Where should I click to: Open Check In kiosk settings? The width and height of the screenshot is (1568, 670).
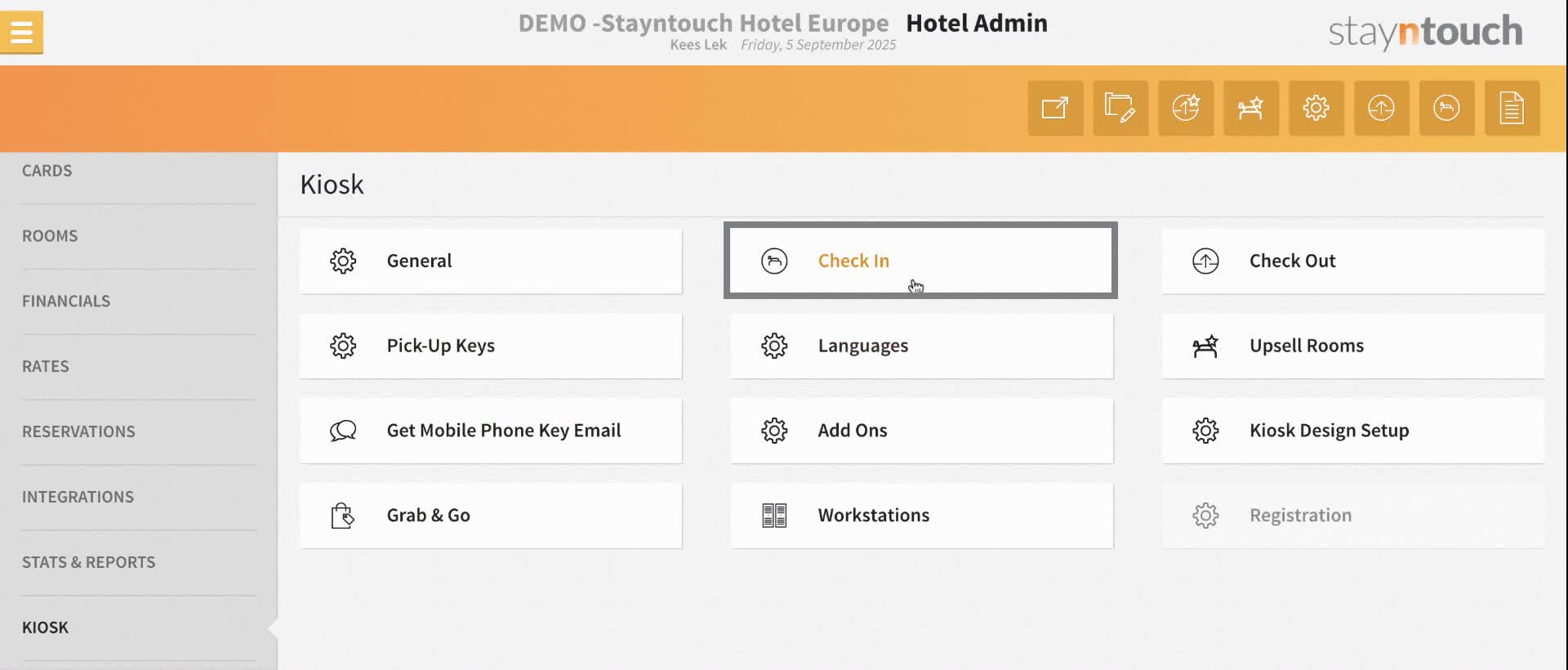[920, 261]
